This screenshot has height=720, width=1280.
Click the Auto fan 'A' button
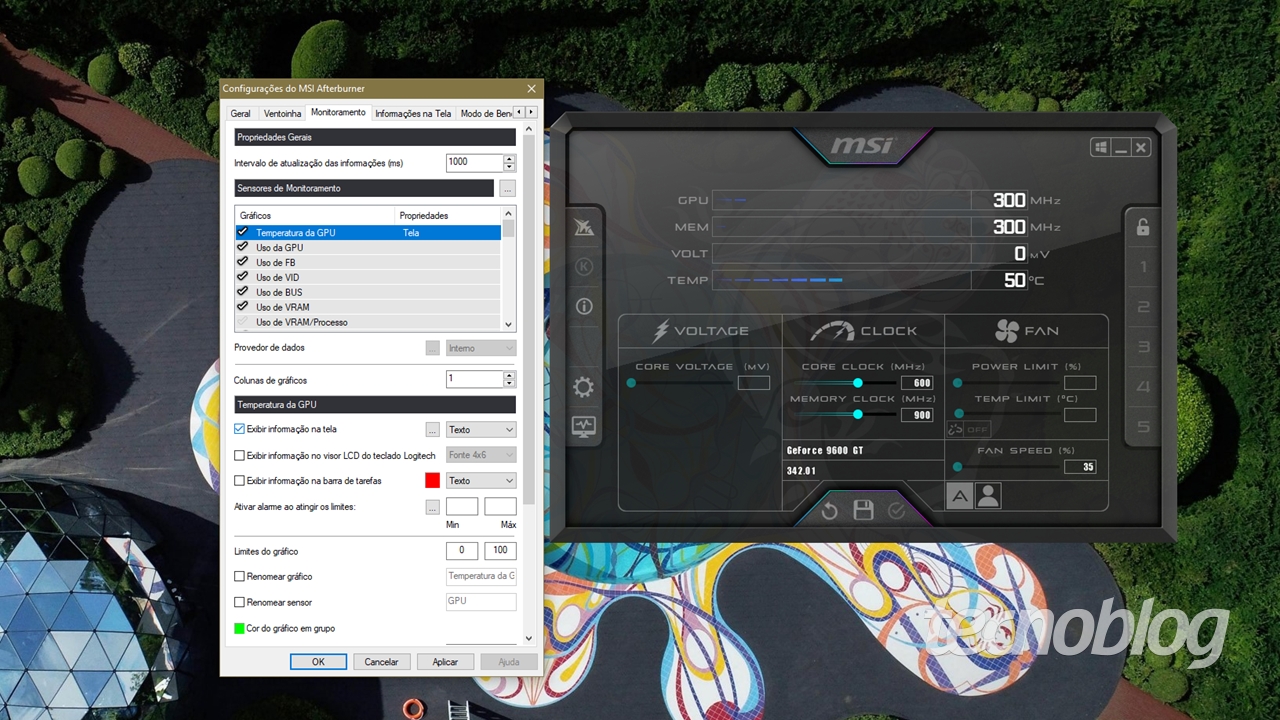959,495
